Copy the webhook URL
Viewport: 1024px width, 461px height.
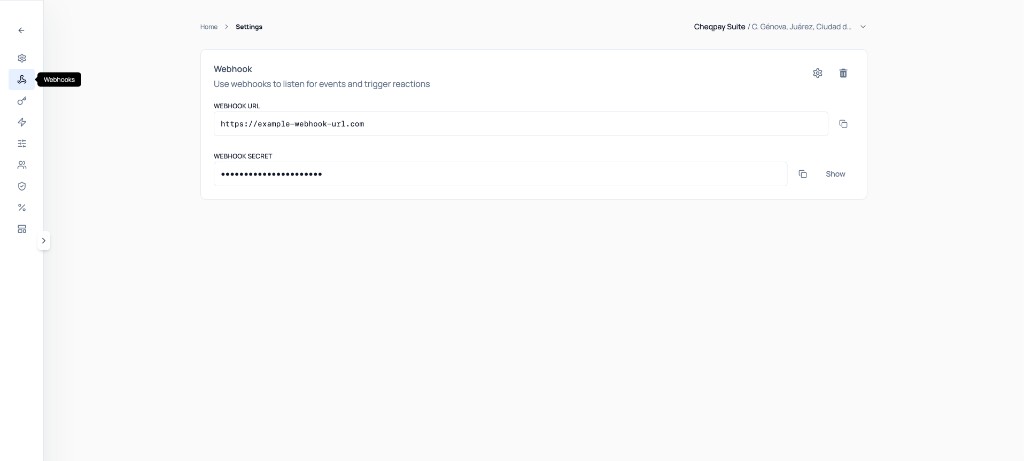[x=843, y=123]
